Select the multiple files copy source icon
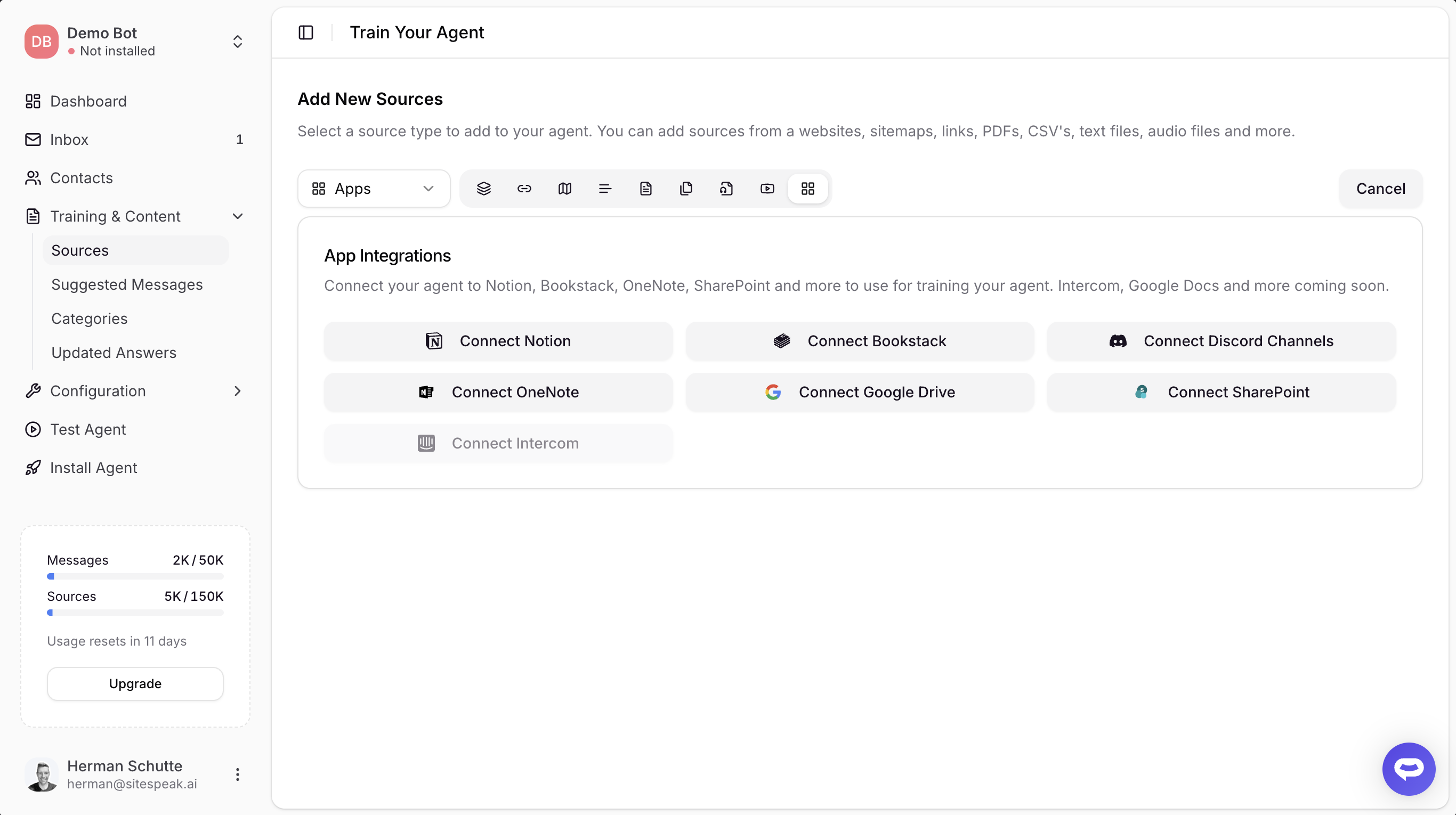 point(686,189)
